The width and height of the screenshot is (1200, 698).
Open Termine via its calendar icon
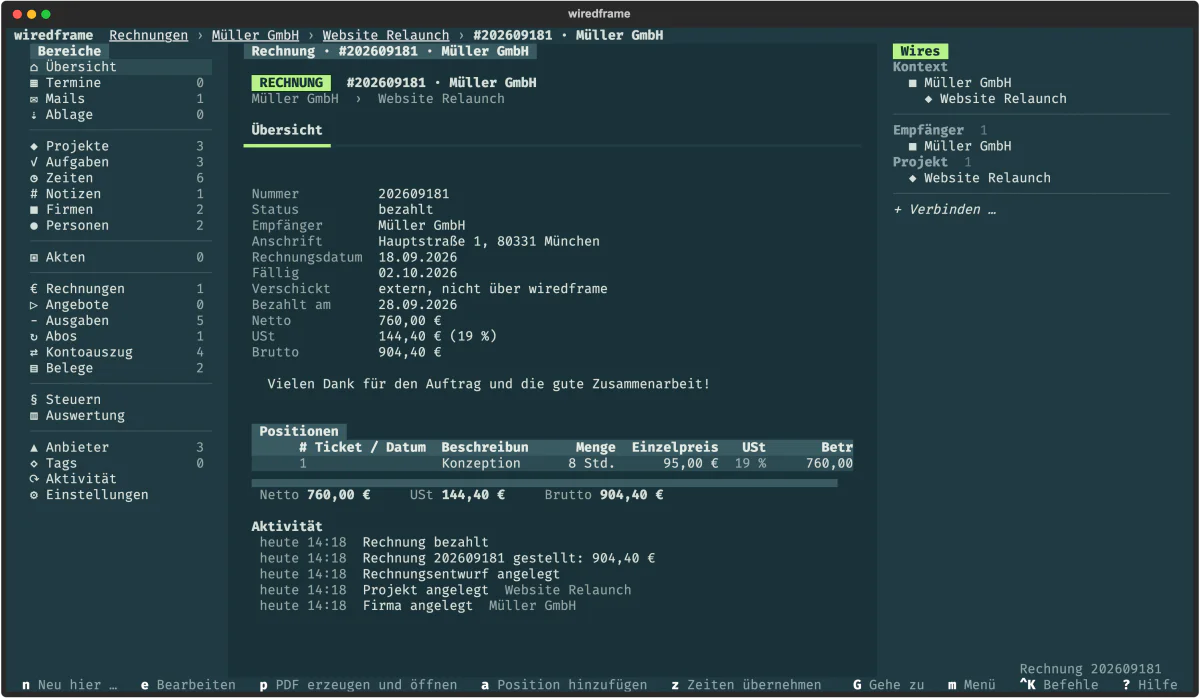34,83
